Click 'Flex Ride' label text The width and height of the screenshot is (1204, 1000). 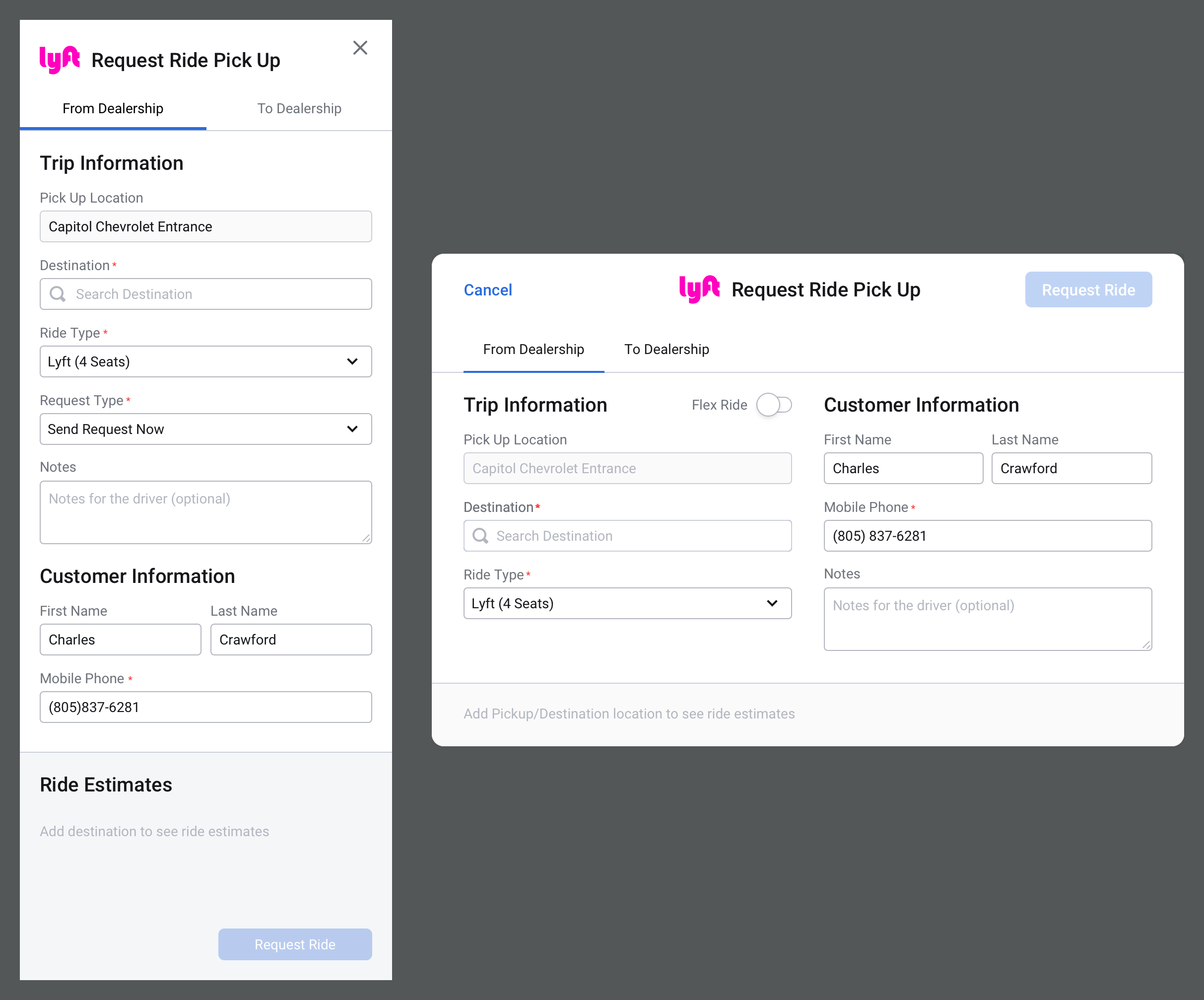tap(720, 405)
